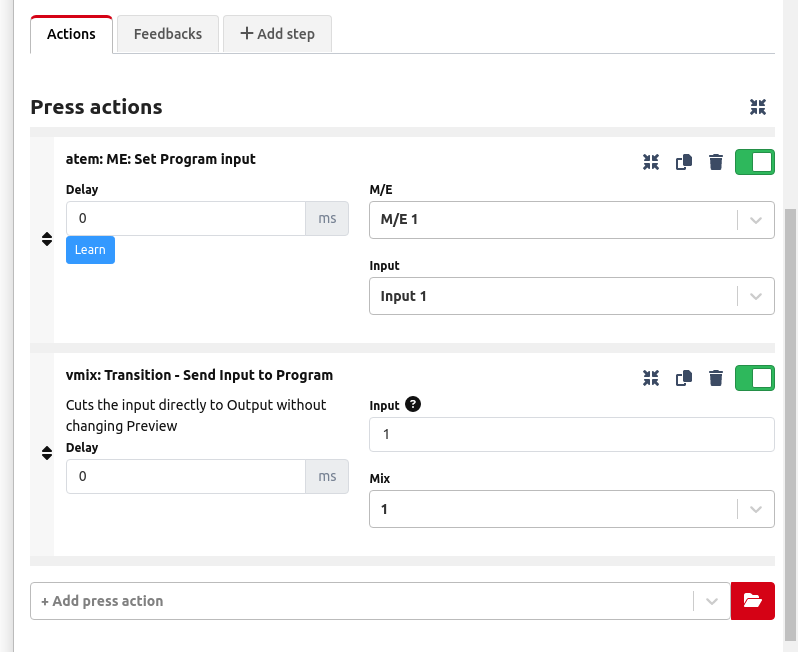Duplicate the atem Set Program input action
This screenshot has height=652, width=803.
[x=684, y=161]
